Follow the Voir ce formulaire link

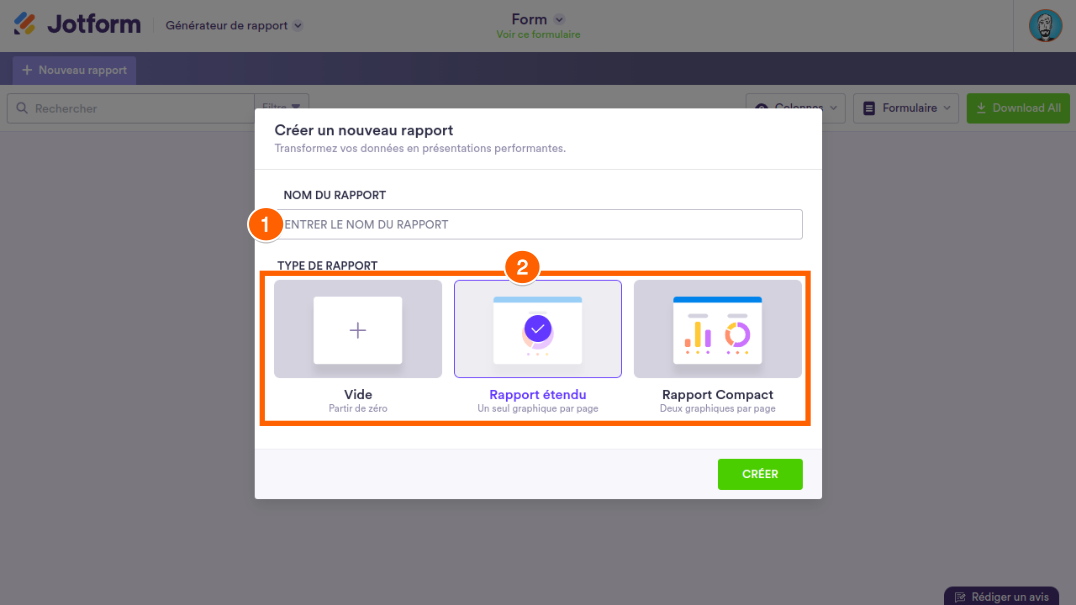(x=538, y=35)
